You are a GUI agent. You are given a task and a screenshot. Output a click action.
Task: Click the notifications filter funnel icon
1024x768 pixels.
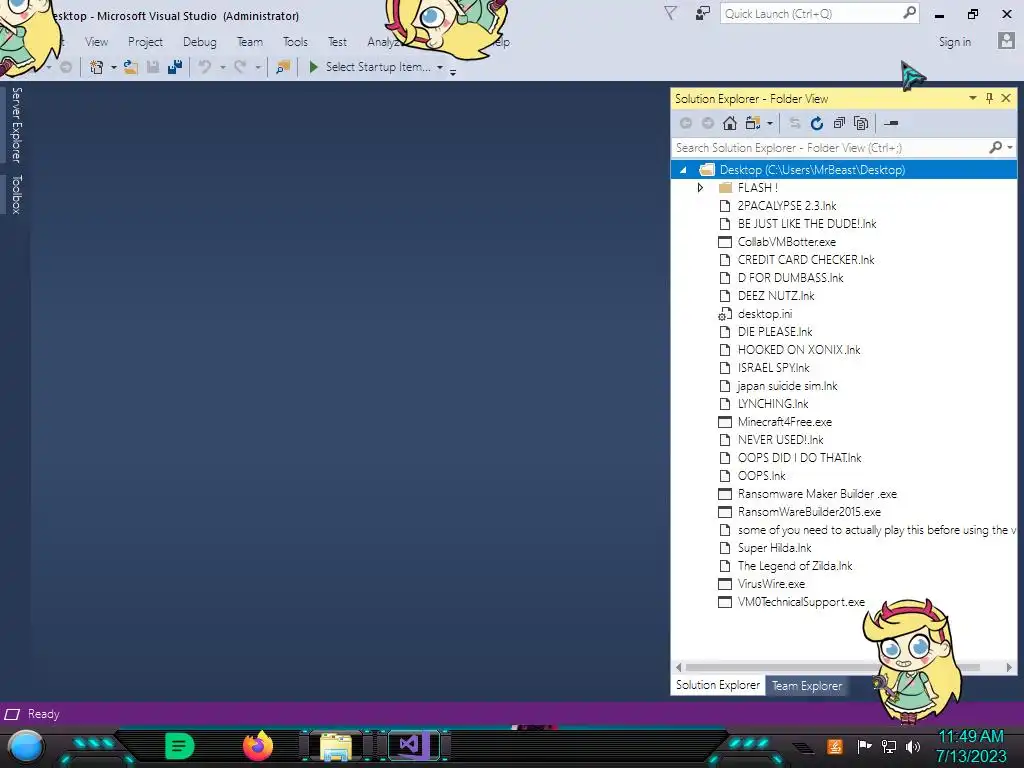click(x=670, y=13)
